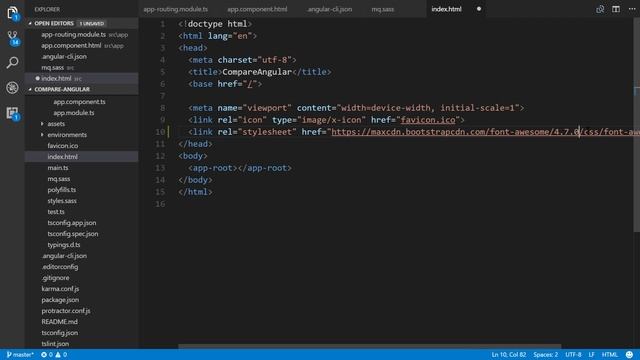Viewport: 640px width, 360px height.
Task: Click the maxcdn bootstrapcdn URL in code
Action: click(485, 132)
